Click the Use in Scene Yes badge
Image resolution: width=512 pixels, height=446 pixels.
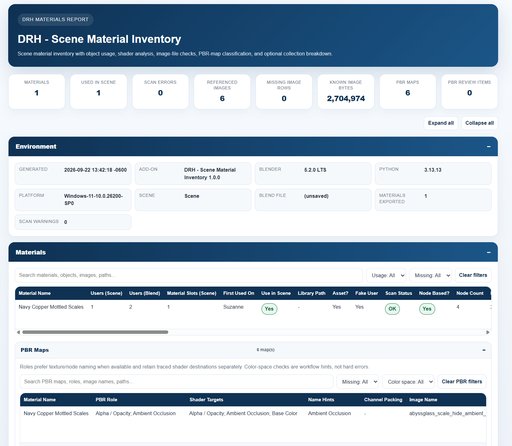tap(269, 309)
